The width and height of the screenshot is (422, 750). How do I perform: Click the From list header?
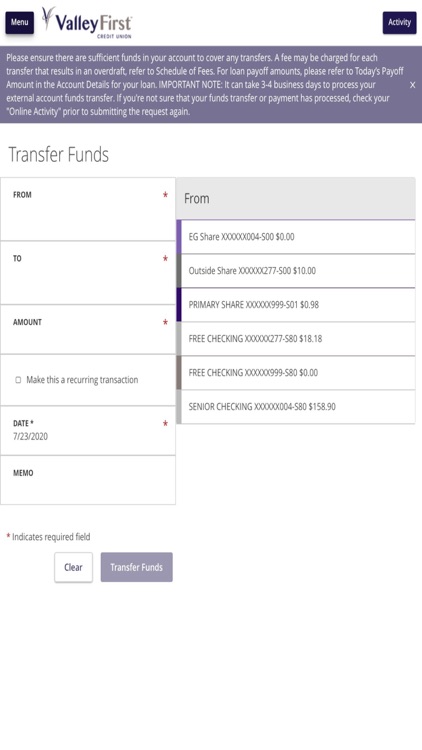click(296, 199)
